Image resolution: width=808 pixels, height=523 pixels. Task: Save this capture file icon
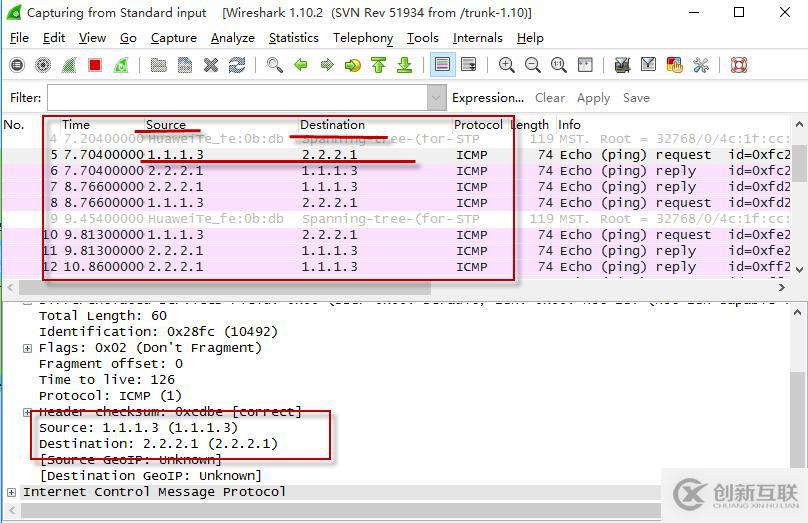click(184, 65)
